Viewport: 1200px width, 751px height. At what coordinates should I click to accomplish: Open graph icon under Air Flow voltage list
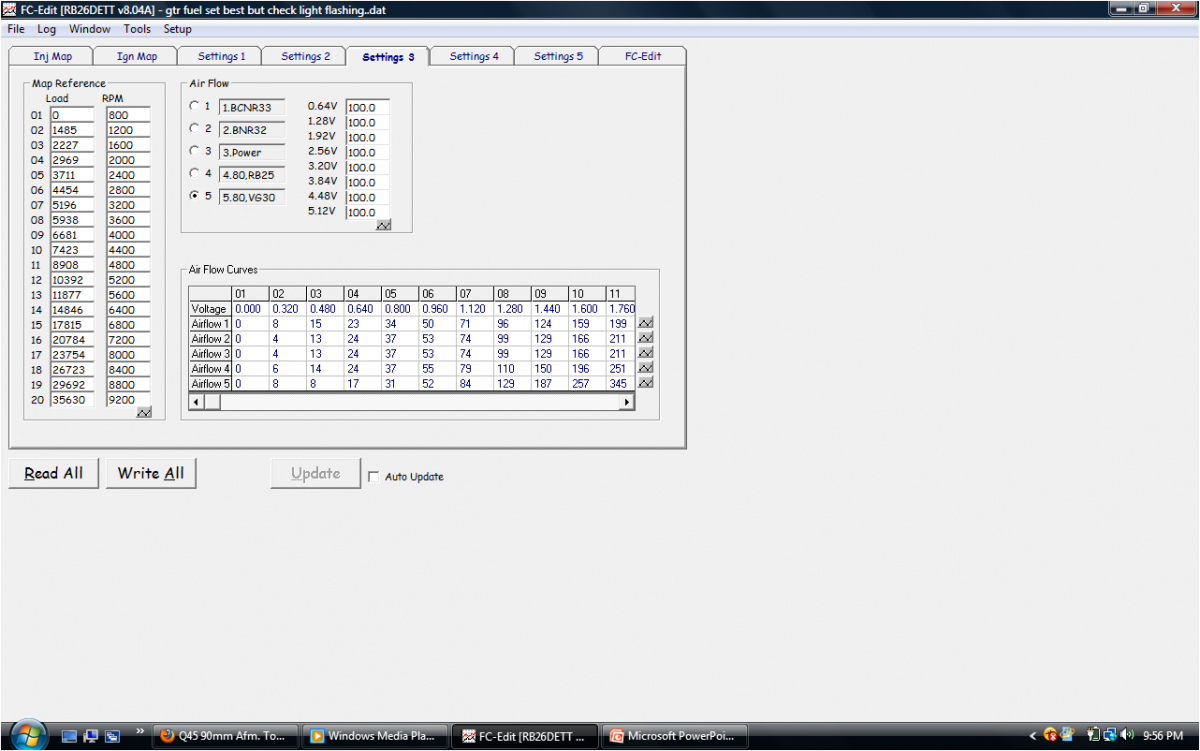(383, 226)
